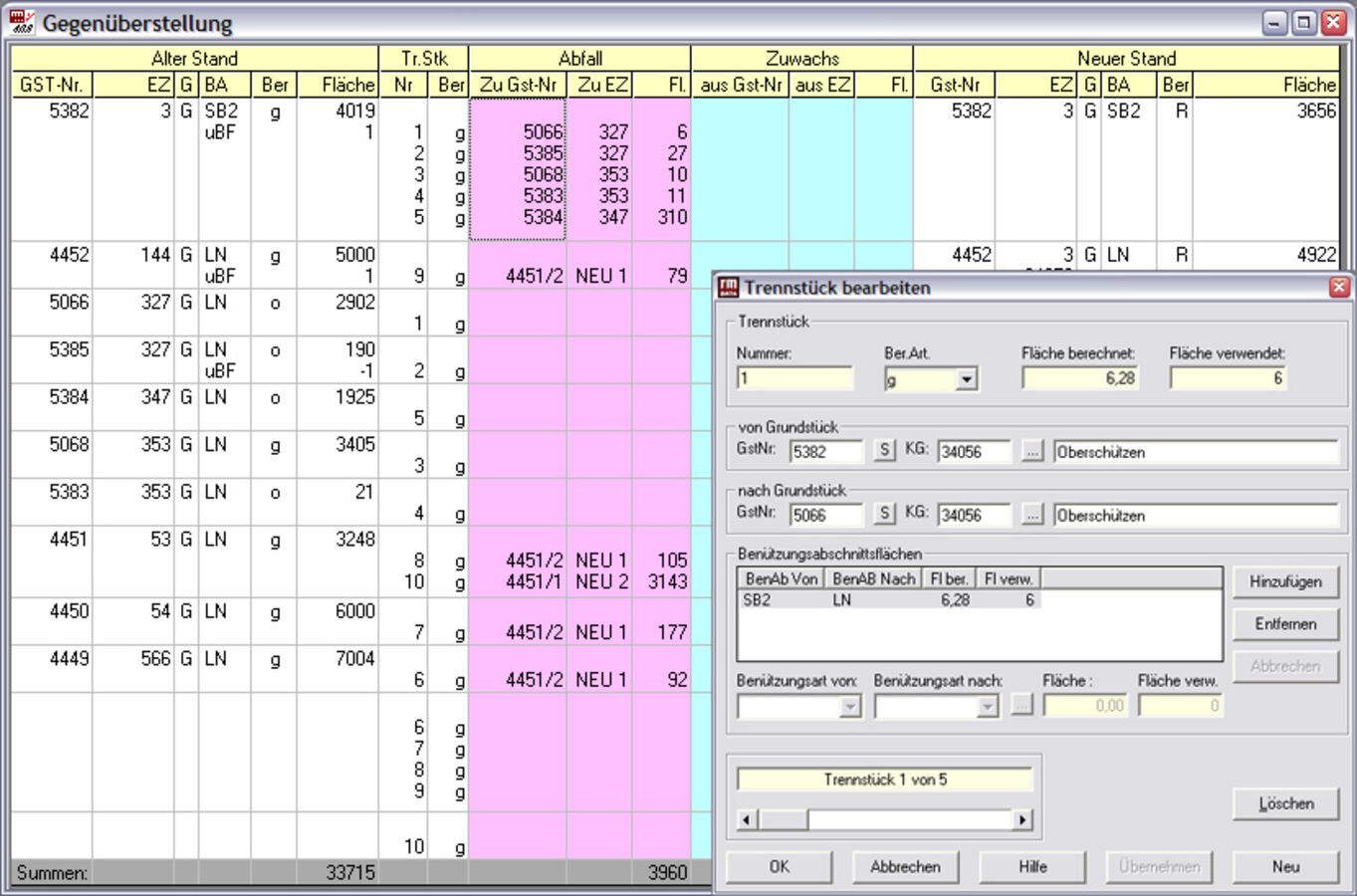Create a new Trennstück with Neu
The image size is (1357, 896).
click(1285, 866)
